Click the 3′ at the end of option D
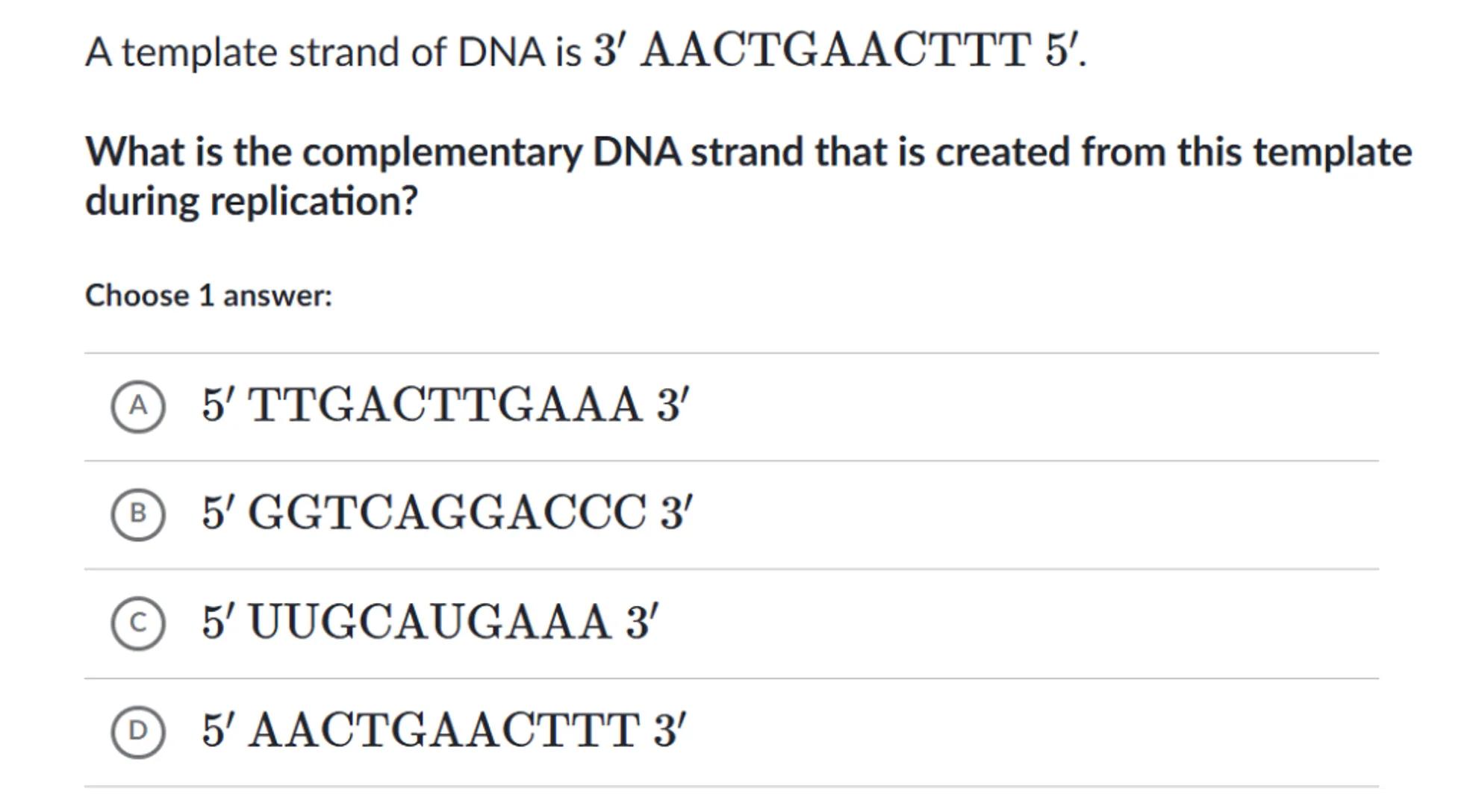 [670, 730]
